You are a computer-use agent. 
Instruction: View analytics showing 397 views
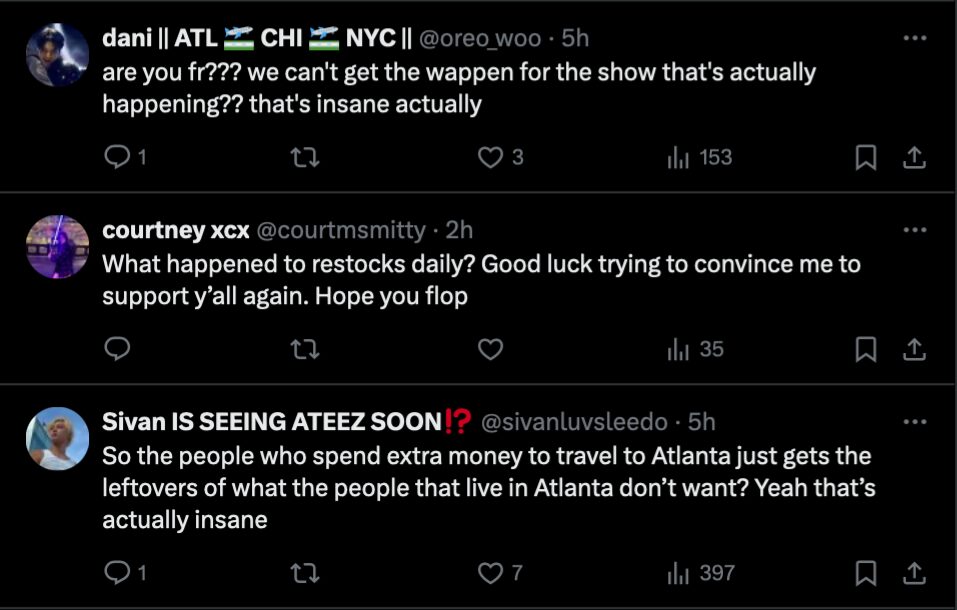coord(700,573)
